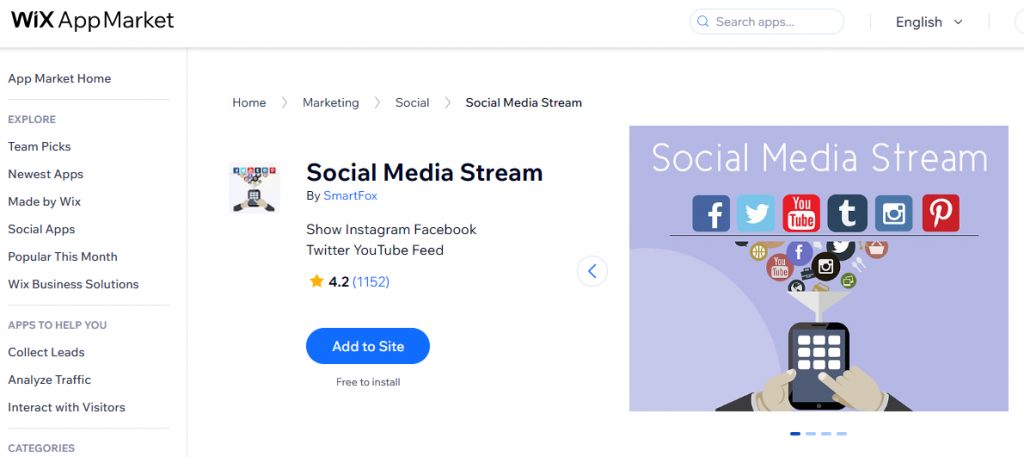
Task: Click the APPS TO HELP YOU heading
Action: (x=57, y=325)
